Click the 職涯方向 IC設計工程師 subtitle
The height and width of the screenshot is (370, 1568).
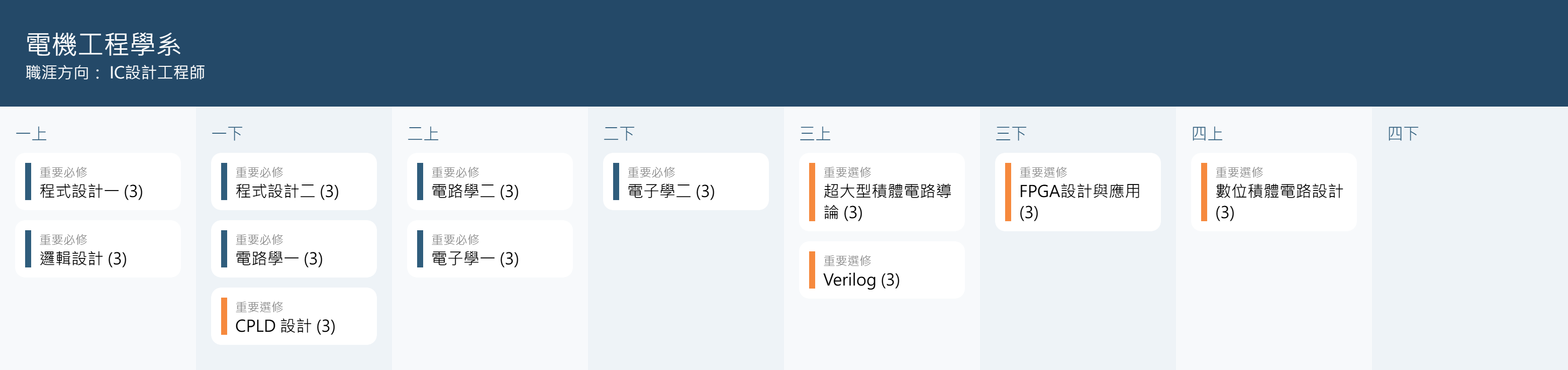coord(115,73)
